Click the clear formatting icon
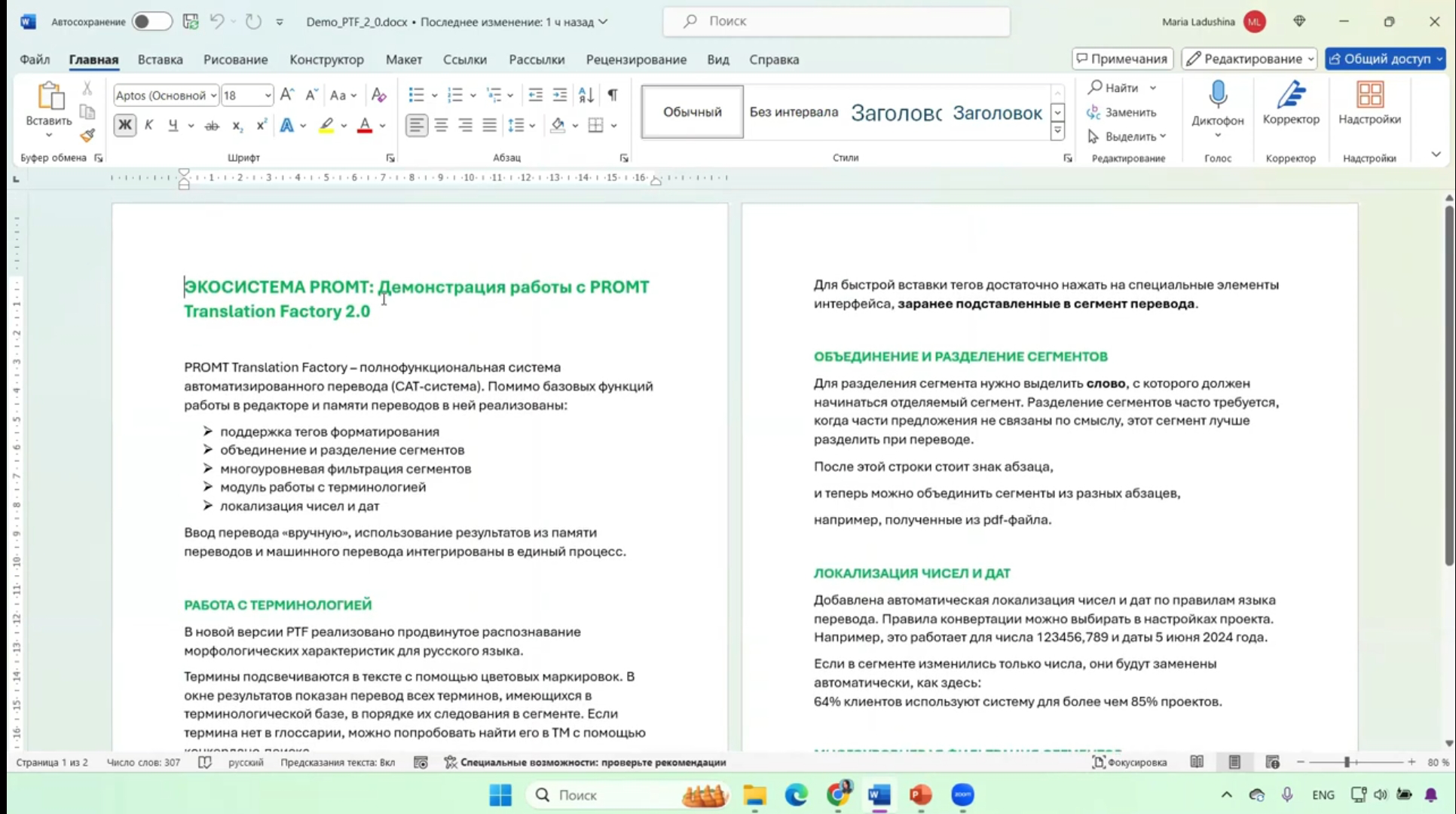 tap(379, 95)
